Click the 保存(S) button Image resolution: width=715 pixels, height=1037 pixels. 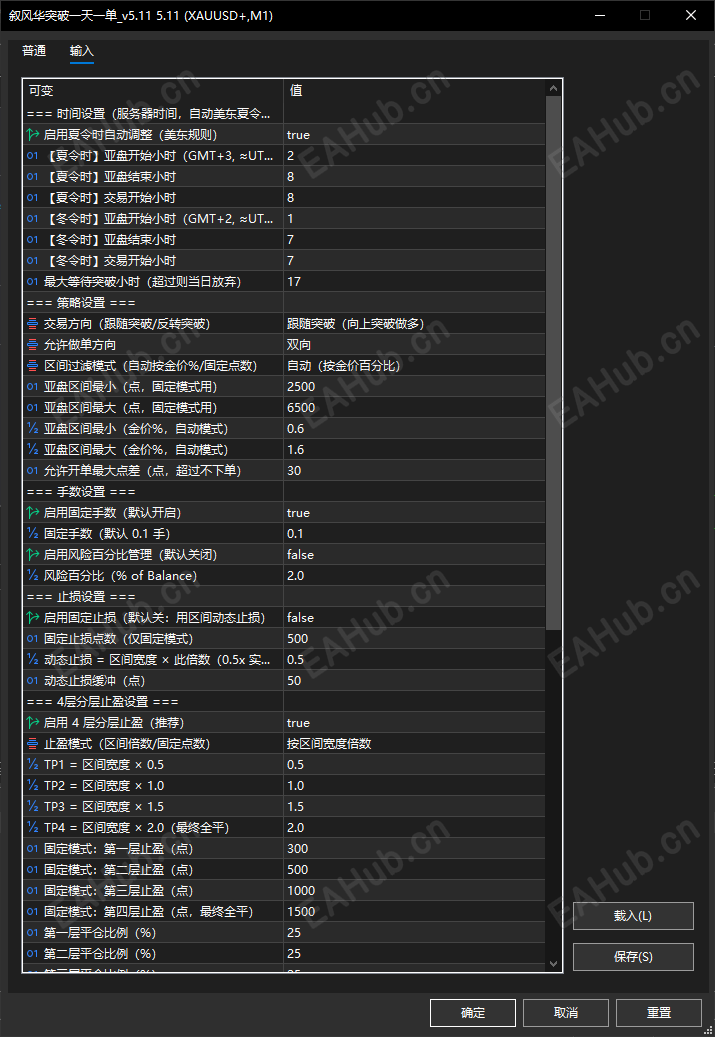pyautogui.click(x=633, y=957)
